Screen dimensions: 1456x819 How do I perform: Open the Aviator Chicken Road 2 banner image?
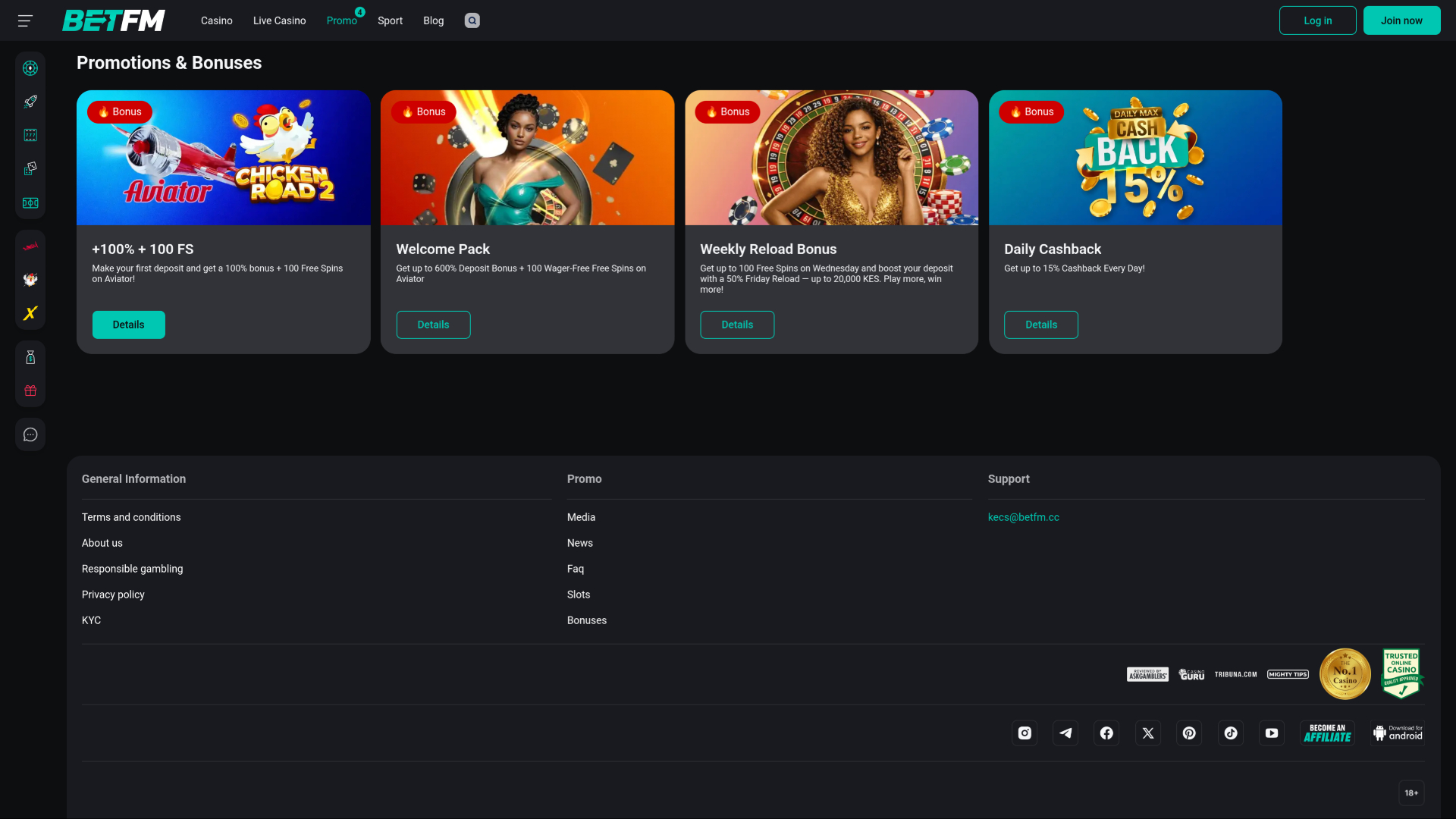tap(223, 158)
